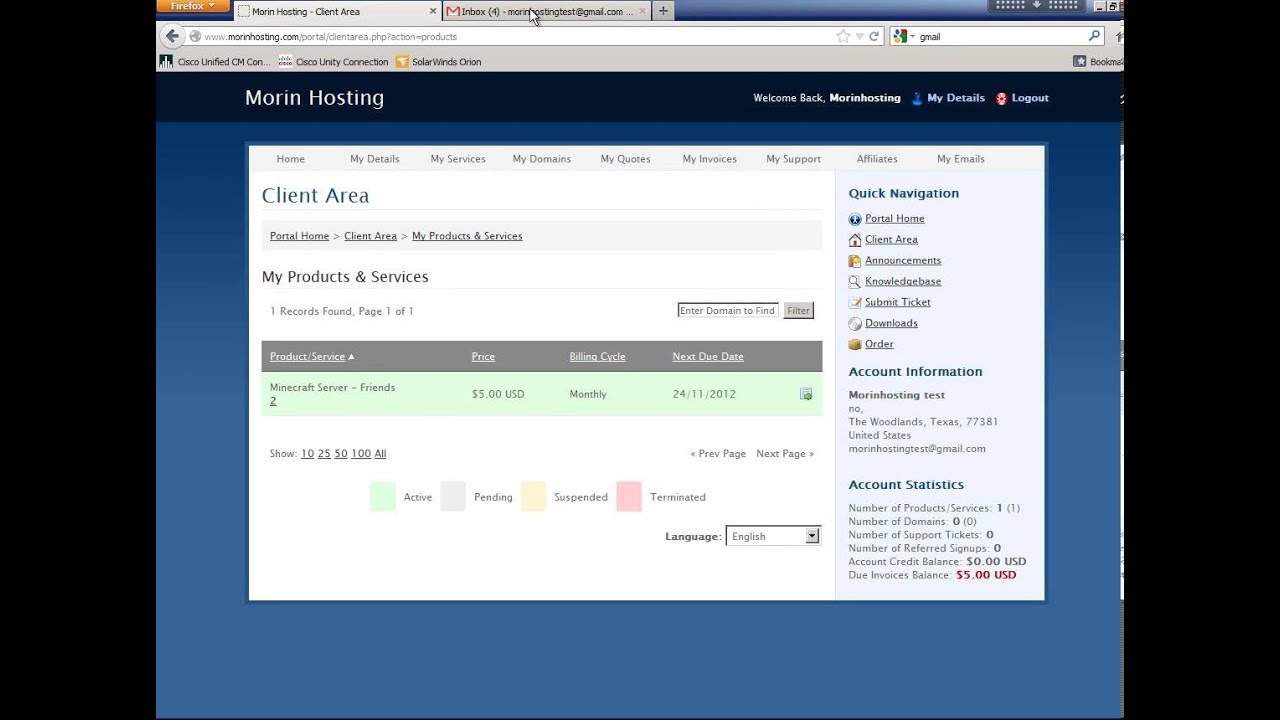Open the Home menu item
The height and width of the screenshot is (720, 1280).
(x=291, y=159)
